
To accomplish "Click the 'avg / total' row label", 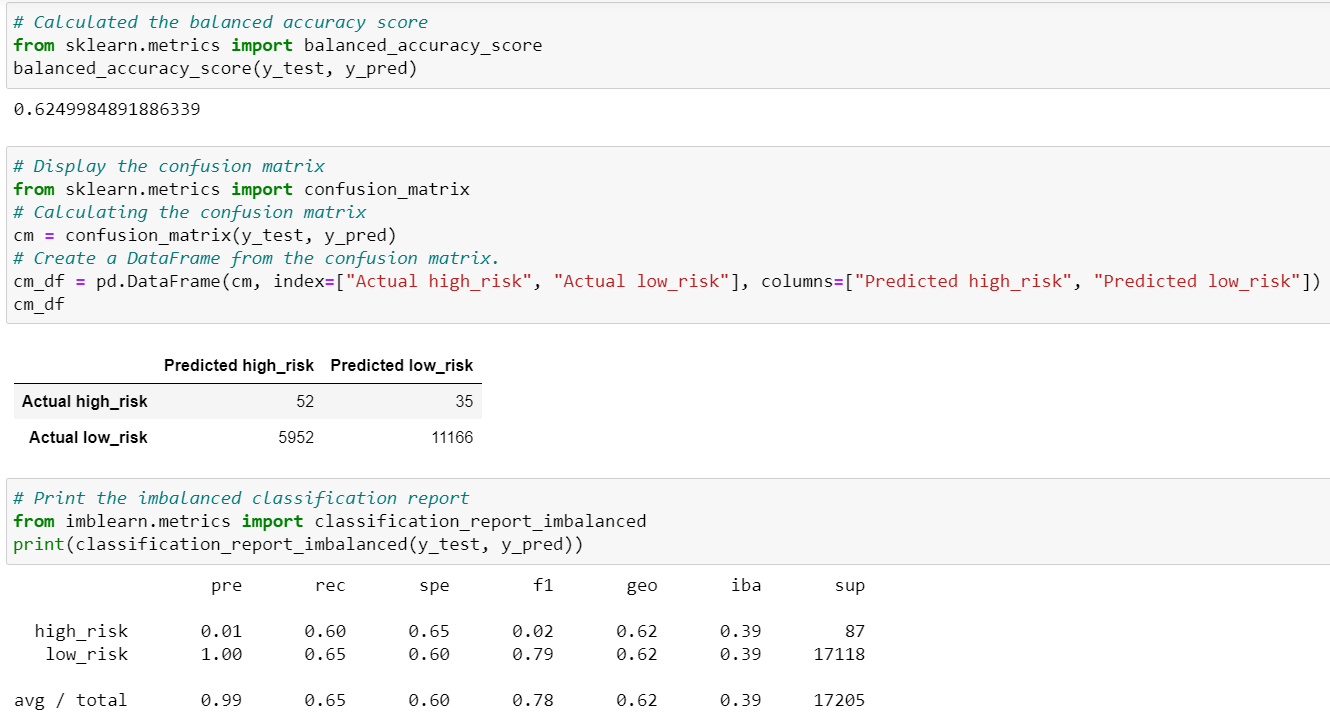I will point(71,700).
